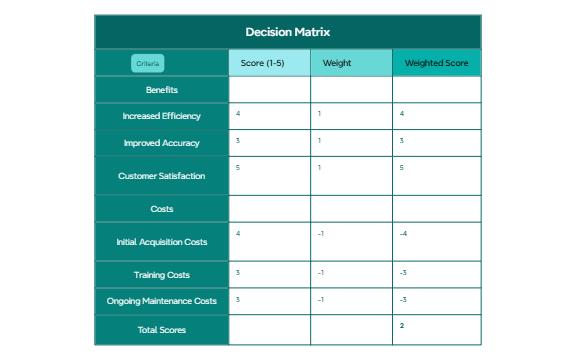The width and height of the screenshot is (576, 360).
Task: Click Improved Accuracy score value 3
Action: (x=238, y=140)
